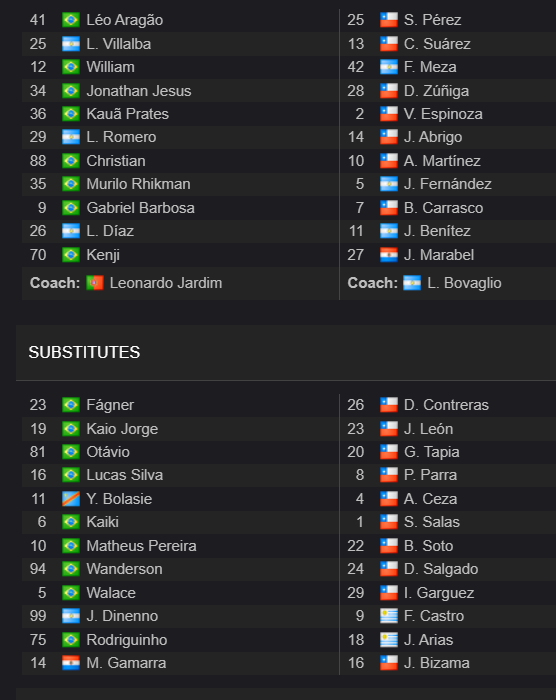Select substitute D. Contreras

pyautogui.click(x=446, y=405)
